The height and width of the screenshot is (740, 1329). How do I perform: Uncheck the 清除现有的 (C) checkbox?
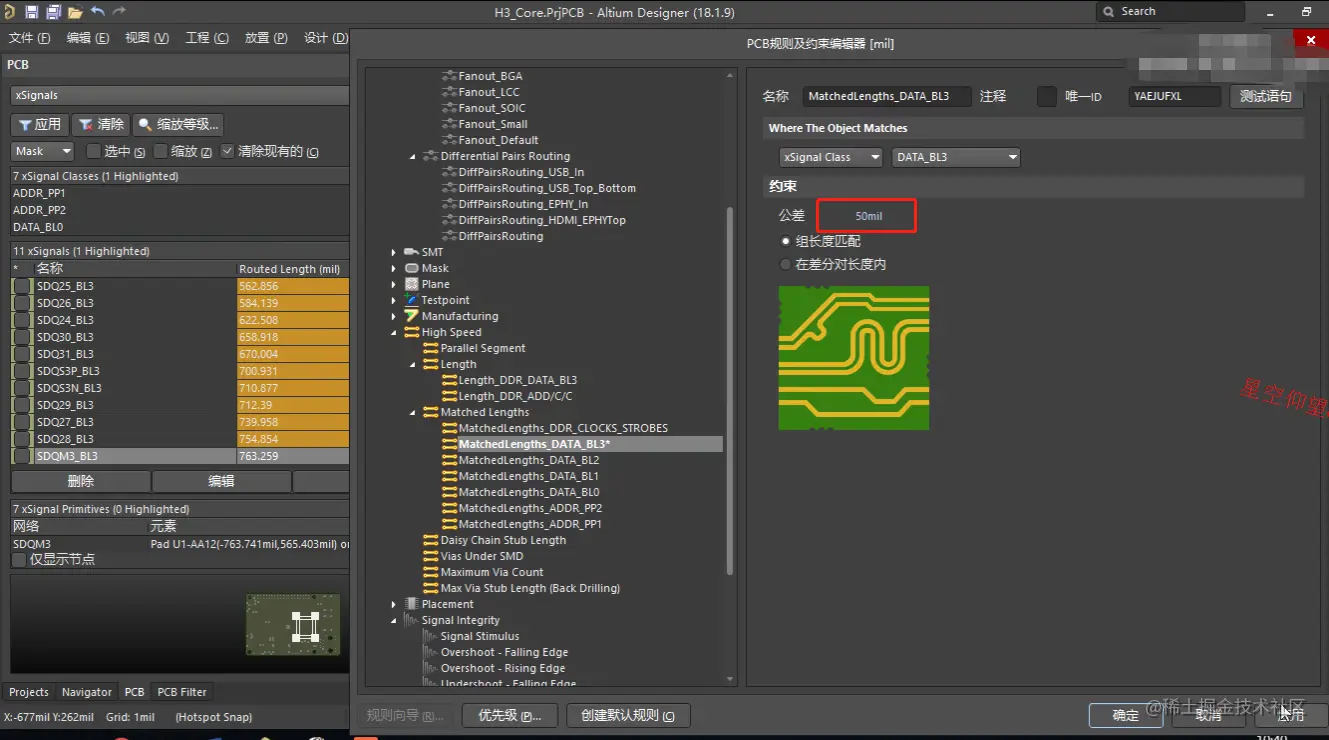228,151
